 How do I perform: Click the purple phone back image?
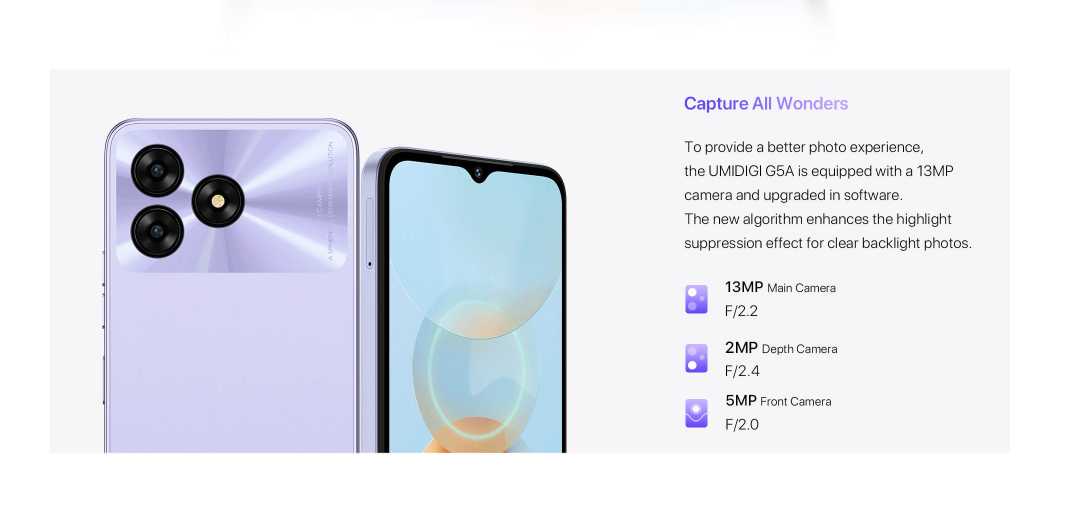pos(231,285)
